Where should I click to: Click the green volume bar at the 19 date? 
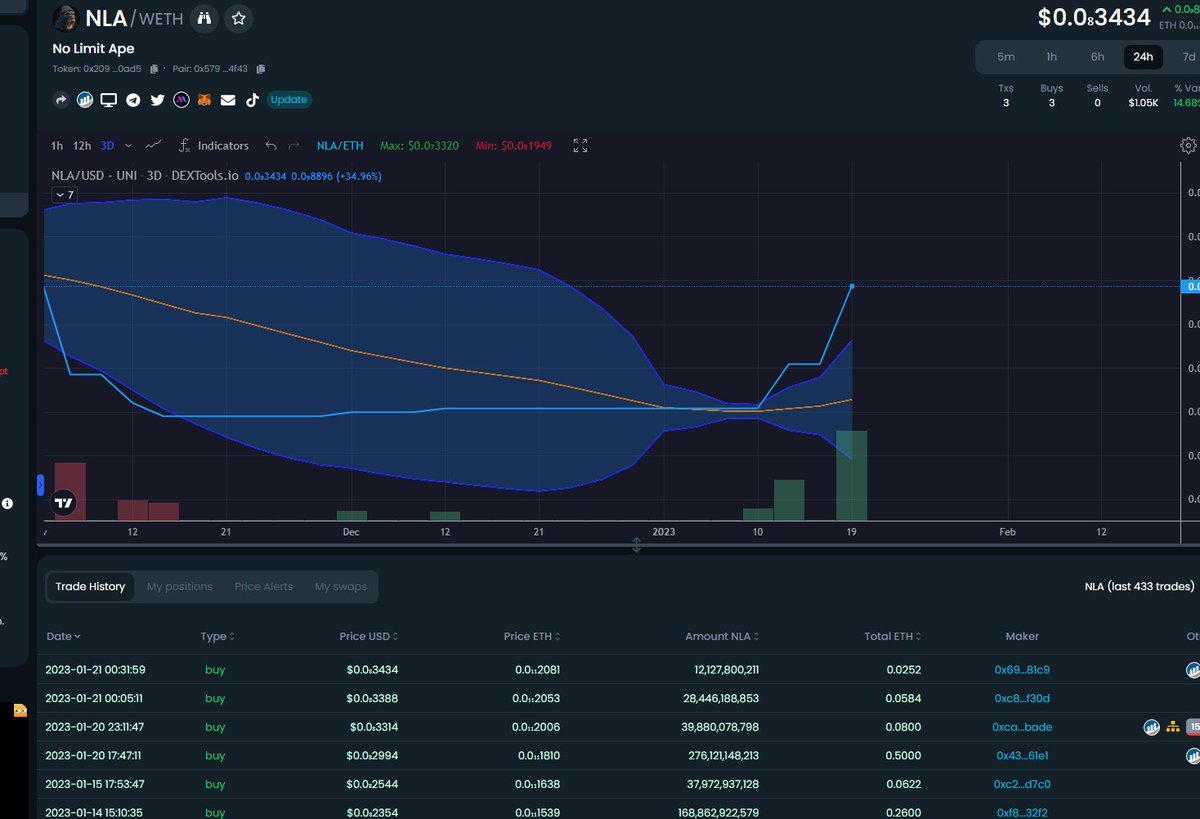[x=851, y=476]
